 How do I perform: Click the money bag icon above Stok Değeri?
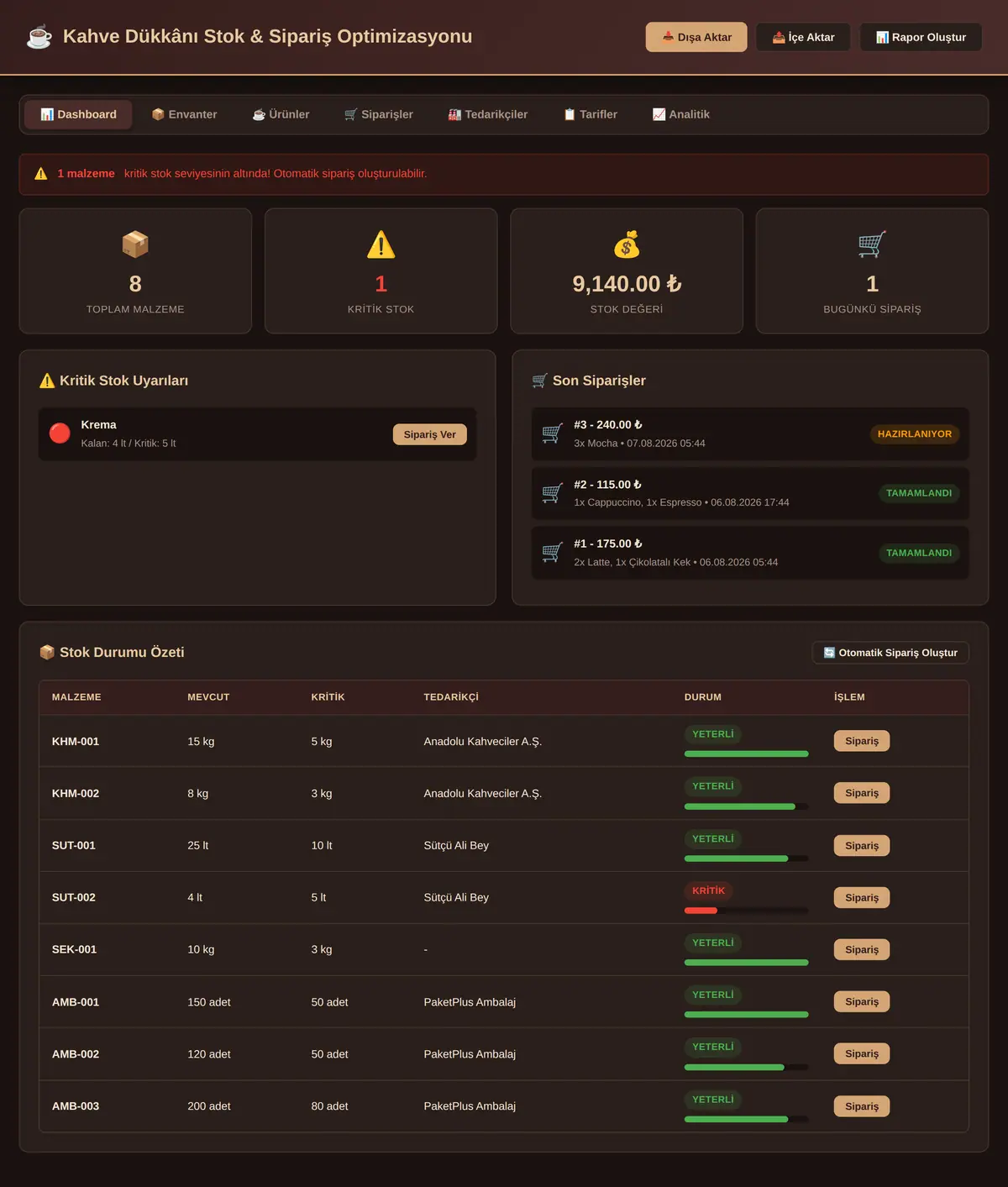[627, 244]
